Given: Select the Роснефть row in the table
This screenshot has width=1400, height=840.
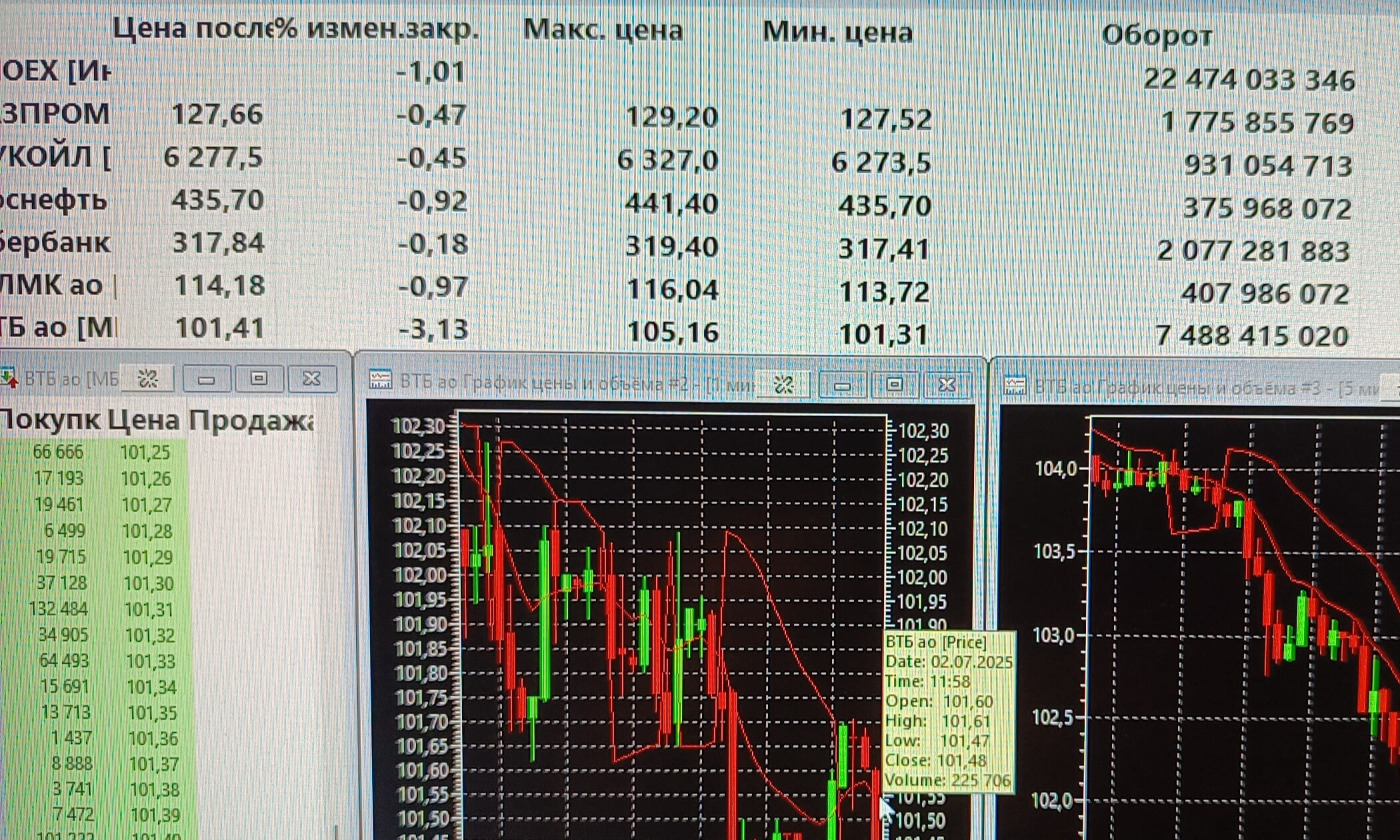Looking at the screenshot, I should 55,200.
